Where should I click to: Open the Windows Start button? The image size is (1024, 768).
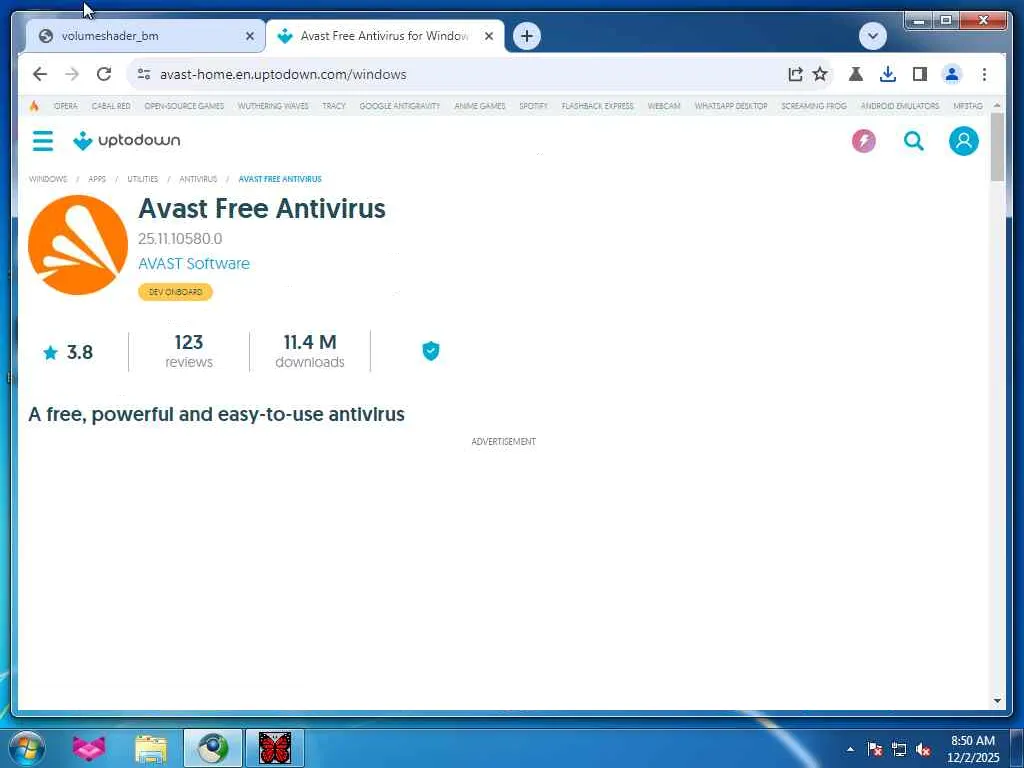tap(26, 748)
